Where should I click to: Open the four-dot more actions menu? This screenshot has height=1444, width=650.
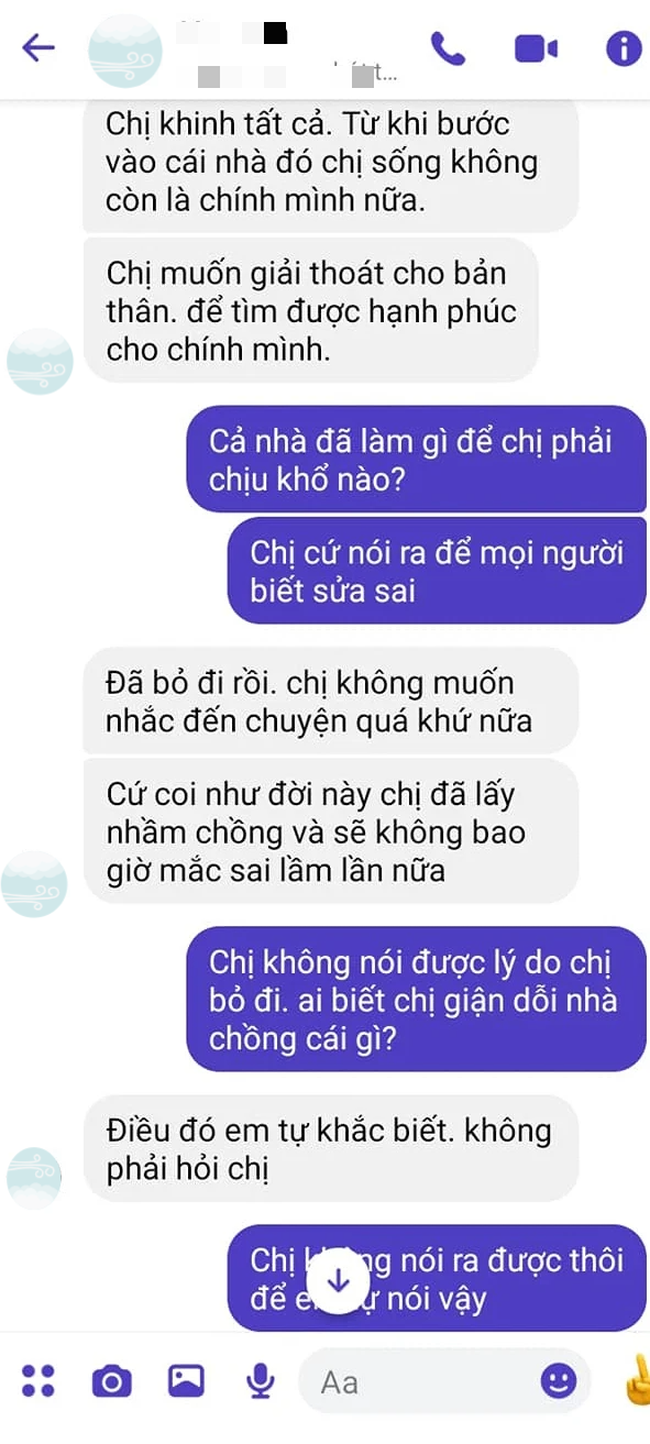38,1381
